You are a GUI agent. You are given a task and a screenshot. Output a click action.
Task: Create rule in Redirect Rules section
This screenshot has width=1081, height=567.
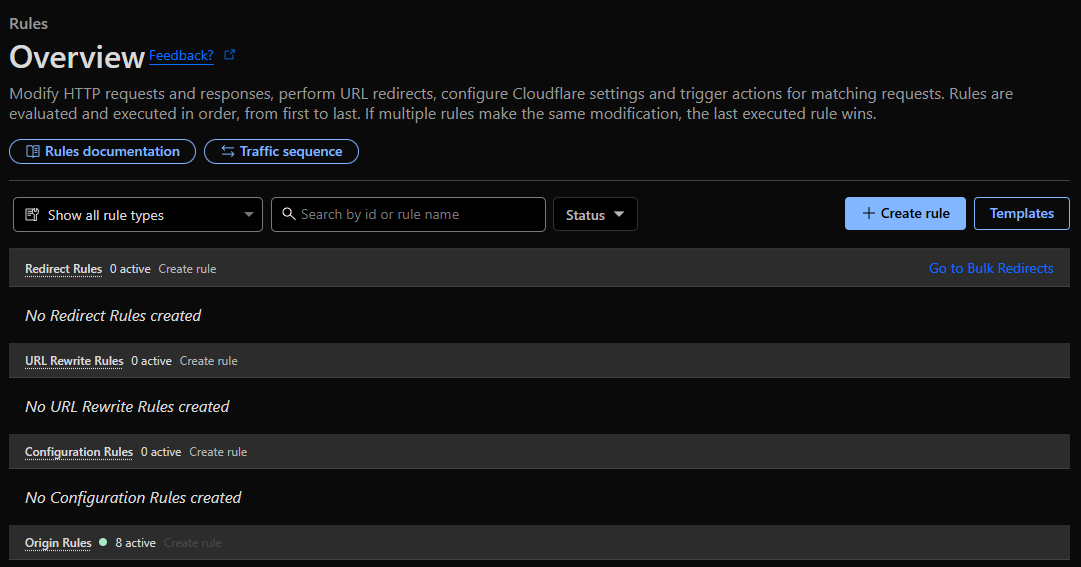(x=187, y=269)
